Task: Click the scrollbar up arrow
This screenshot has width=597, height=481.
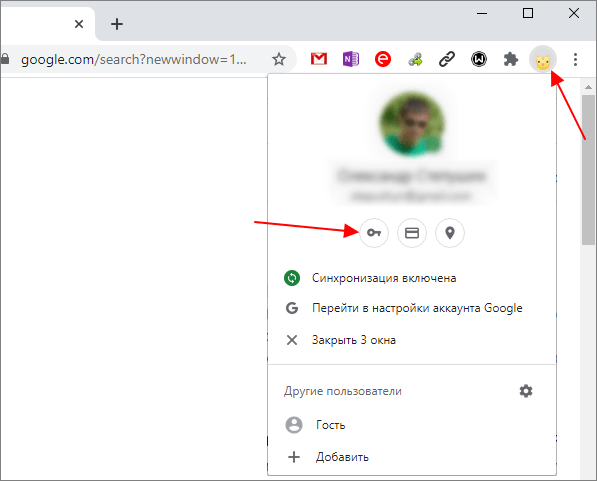Action: (588, 87)
